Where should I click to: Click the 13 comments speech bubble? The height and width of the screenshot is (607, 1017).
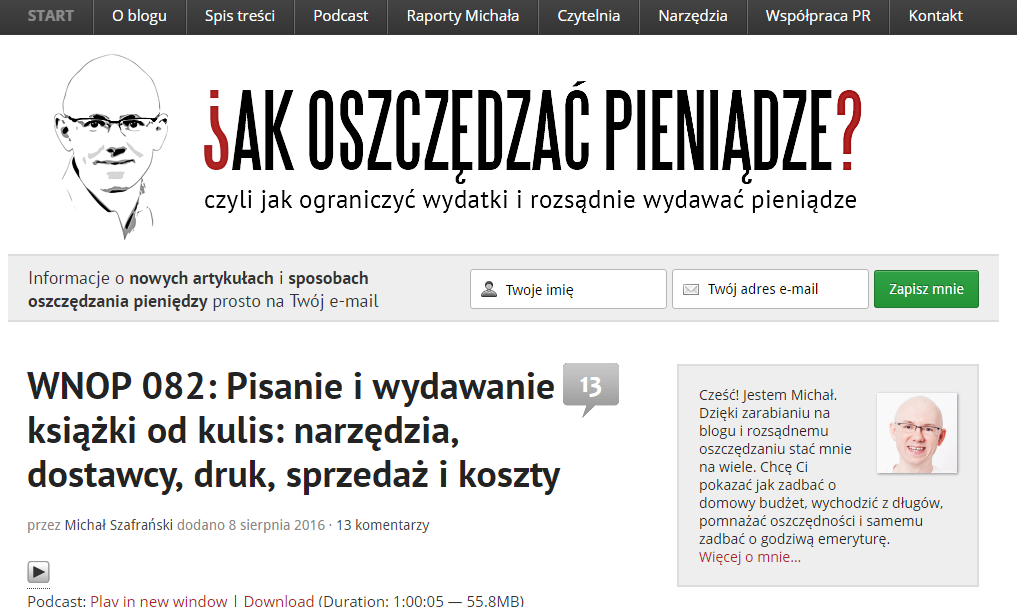[591, 388]
